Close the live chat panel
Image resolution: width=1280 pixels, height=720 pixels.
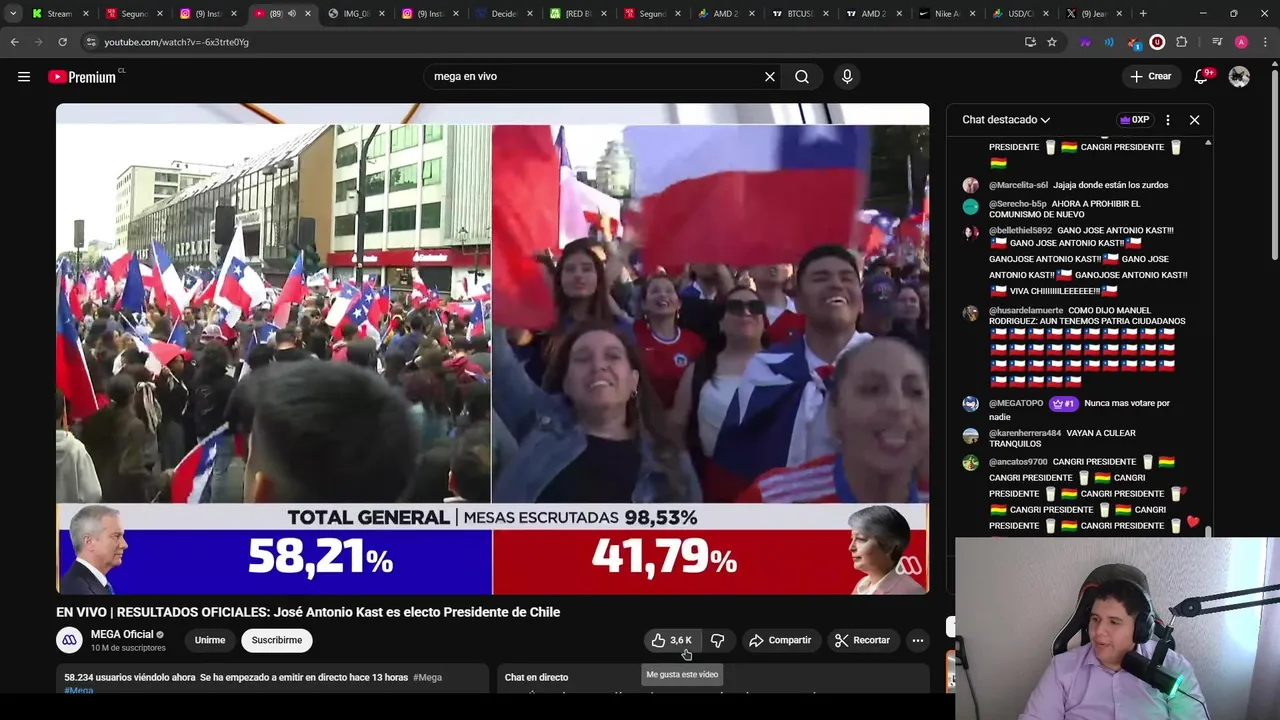point(1194,120)
